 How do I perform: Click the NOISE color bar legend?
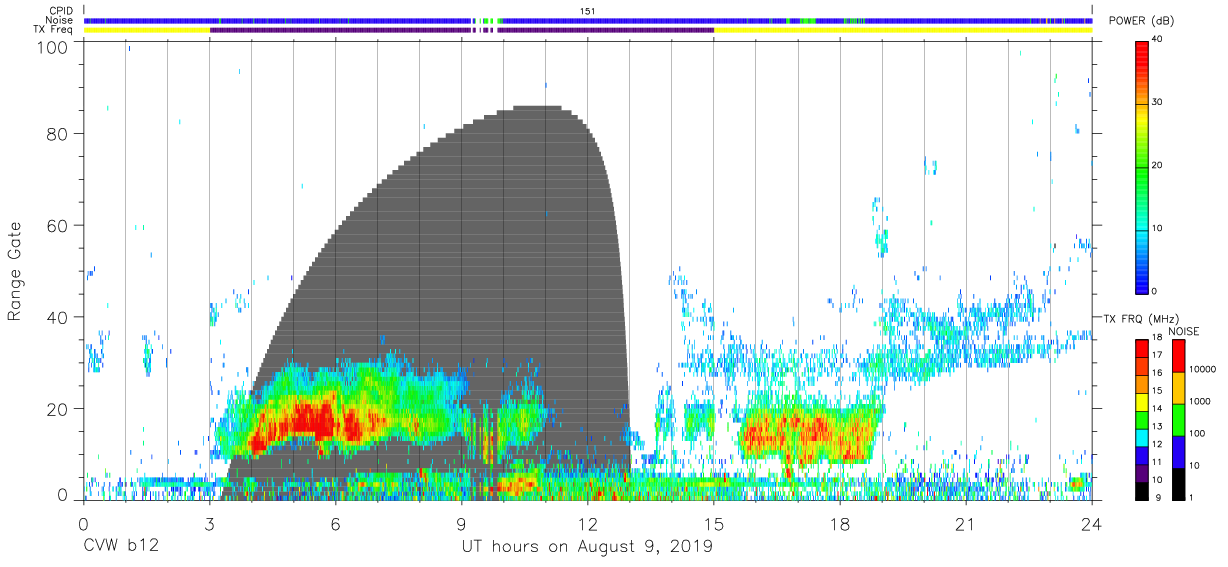[x=1178, y=418]
